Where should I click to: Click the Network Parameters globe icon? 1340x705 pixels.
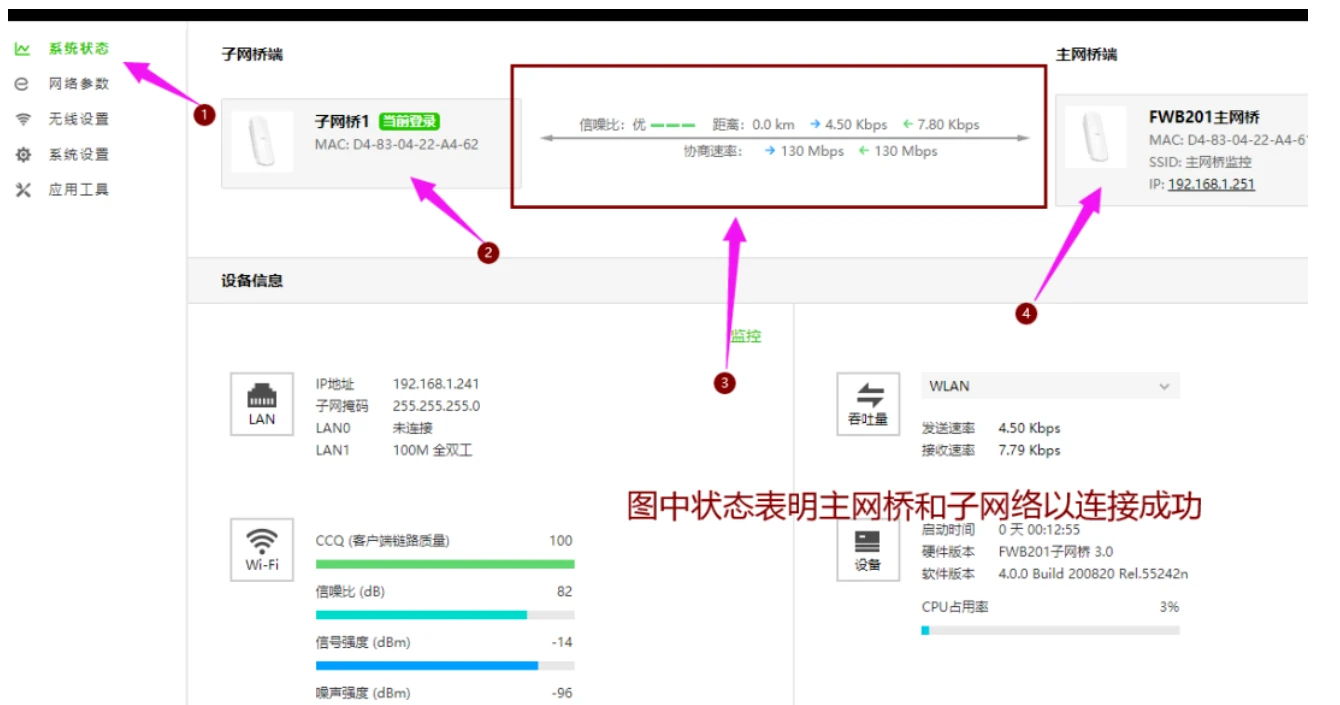[22, 84]
